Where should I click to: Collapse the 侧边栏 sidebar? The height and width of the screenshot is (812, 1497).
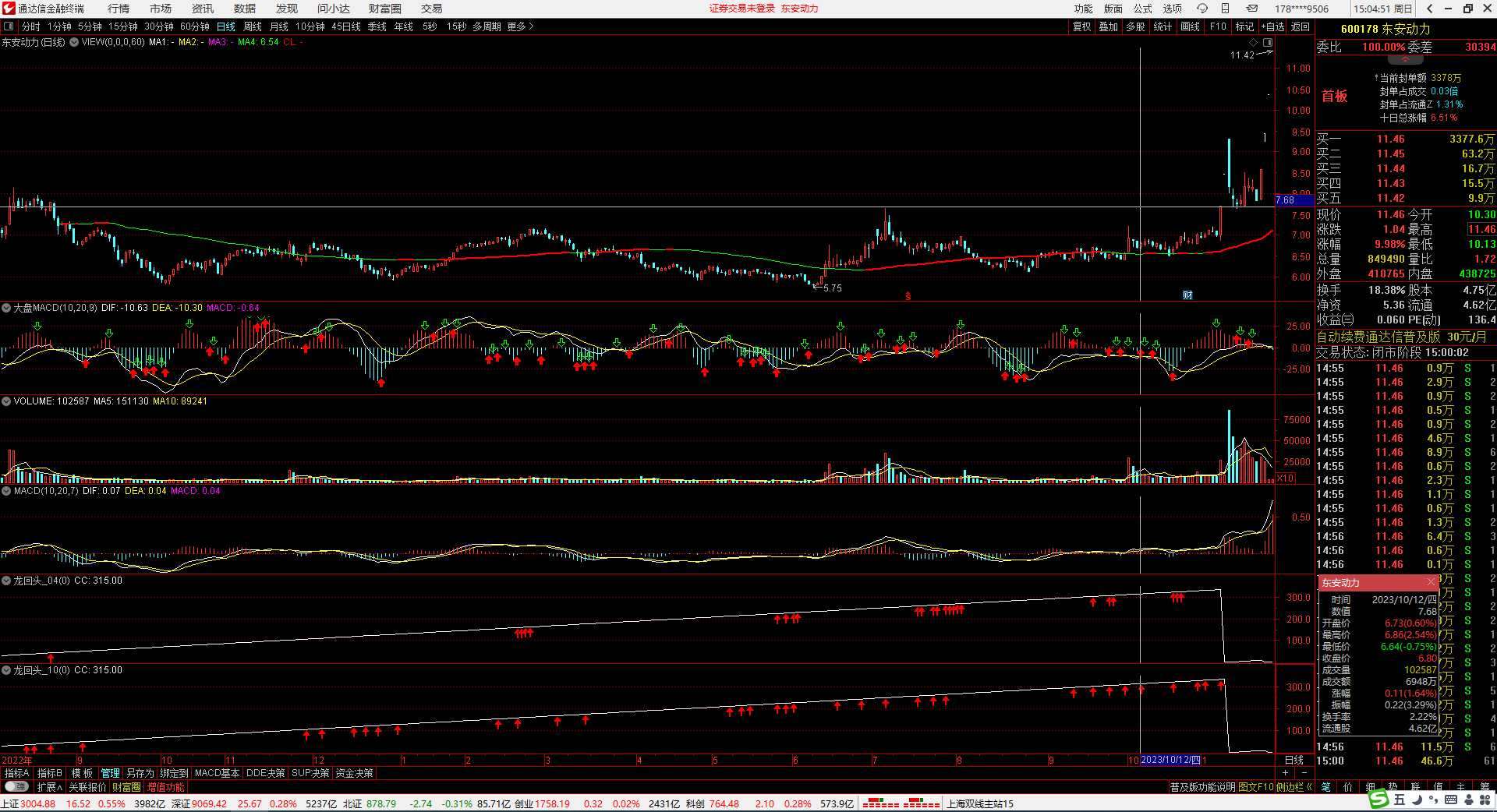[1294, 787]
